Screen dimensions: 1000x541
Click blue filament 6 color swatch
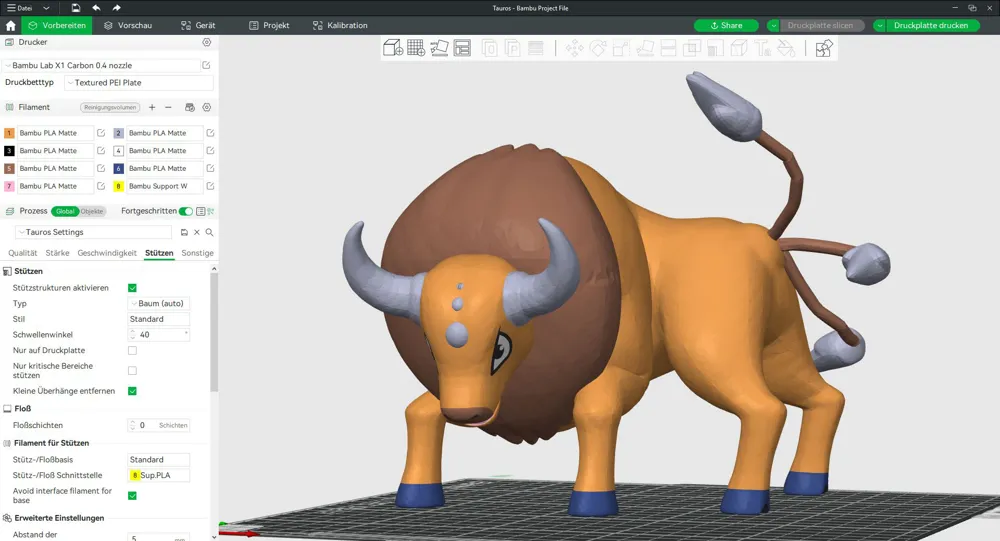coord(119,168)
